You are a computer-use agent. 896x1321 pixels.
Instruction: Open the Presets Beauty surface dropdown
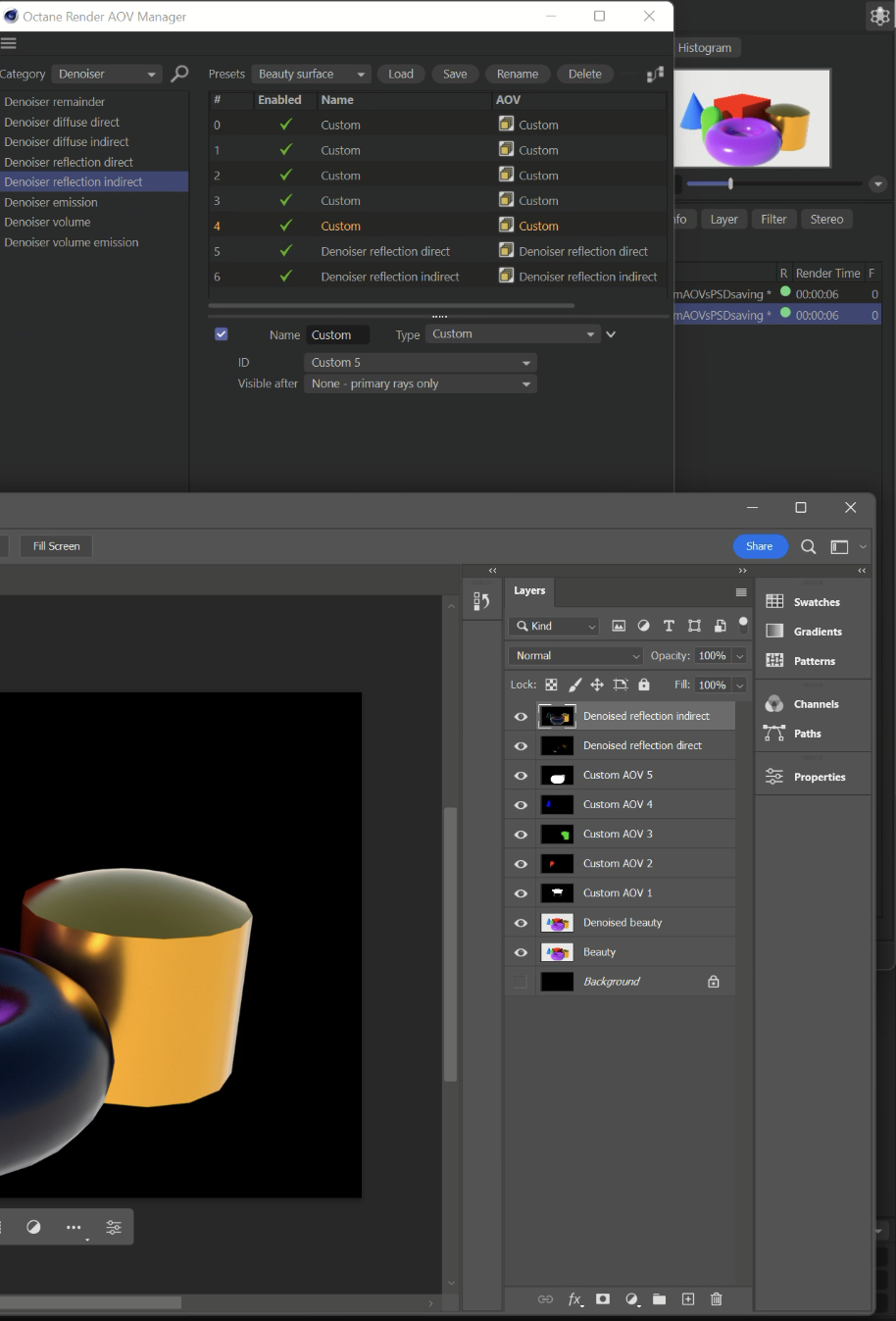tap(311, 75)
